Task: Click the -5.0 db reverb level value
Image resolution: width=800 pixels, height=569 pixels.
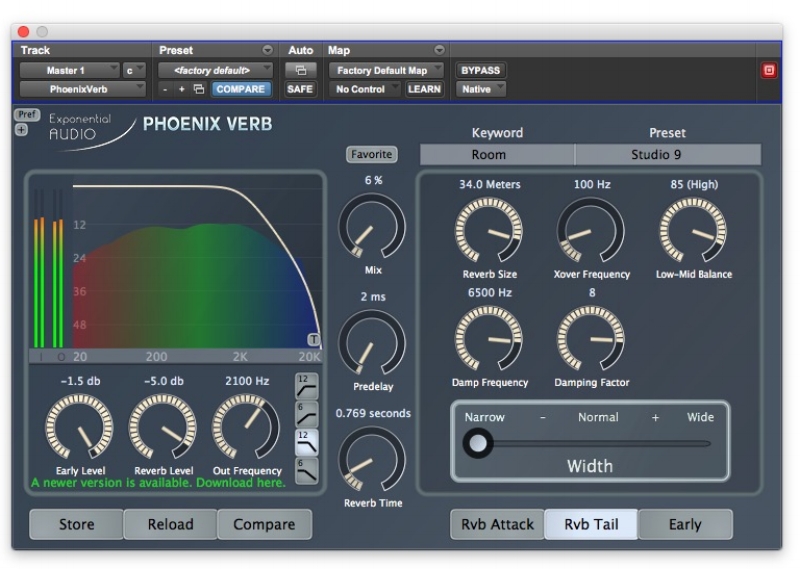Action: click(163, 381)
